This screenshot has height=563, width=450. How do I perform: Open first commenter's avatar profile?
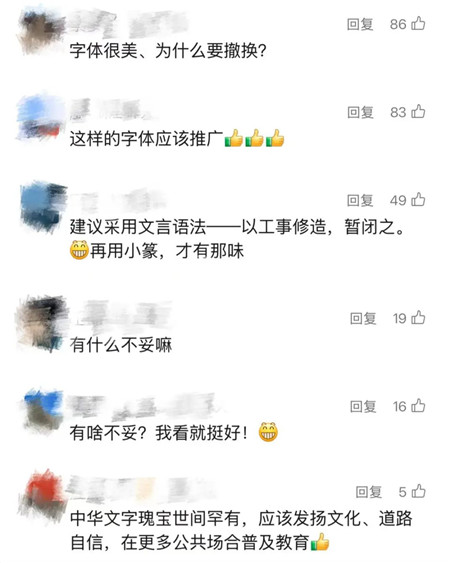pyautogui.click(x=40, y=32)
